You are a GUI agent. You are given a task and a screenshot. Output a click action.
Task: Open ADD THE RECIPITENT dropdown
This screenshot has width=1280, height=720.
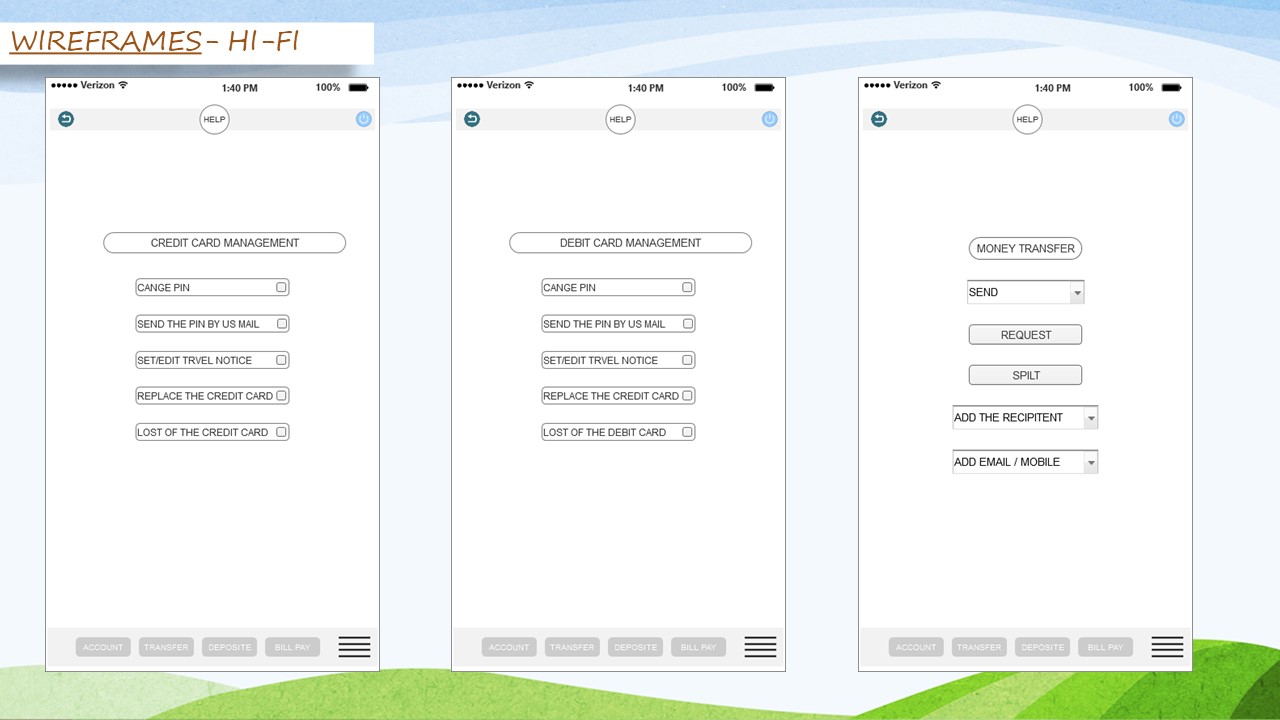click(x=1090, y=418)
